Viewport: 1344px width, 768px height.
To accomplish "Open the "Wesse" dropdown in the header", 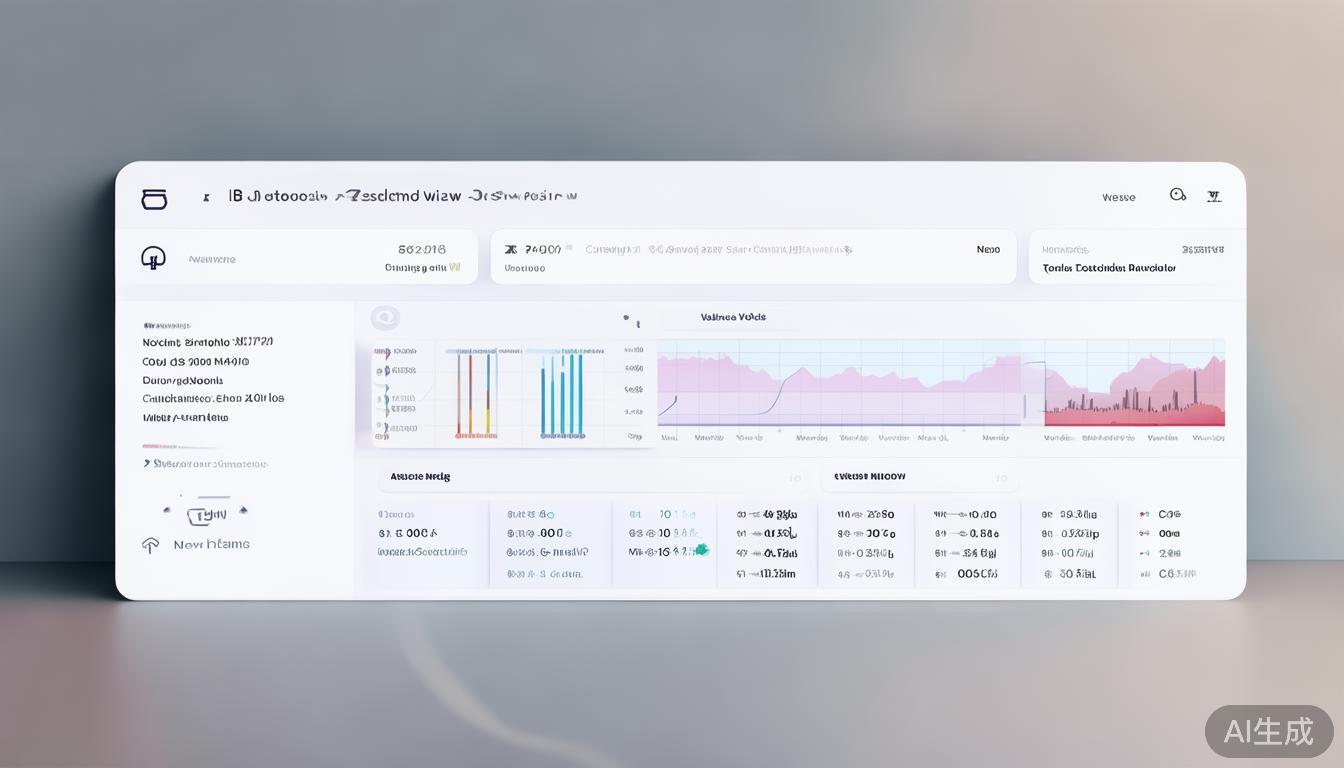I will (1118, 197).
